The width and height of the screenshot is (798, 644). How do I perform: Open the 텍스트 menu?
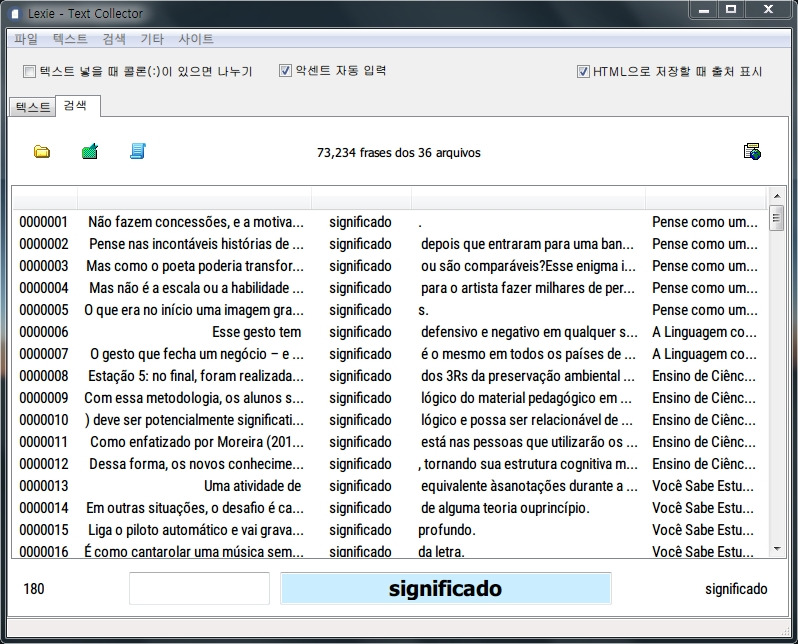coord(70,39)
